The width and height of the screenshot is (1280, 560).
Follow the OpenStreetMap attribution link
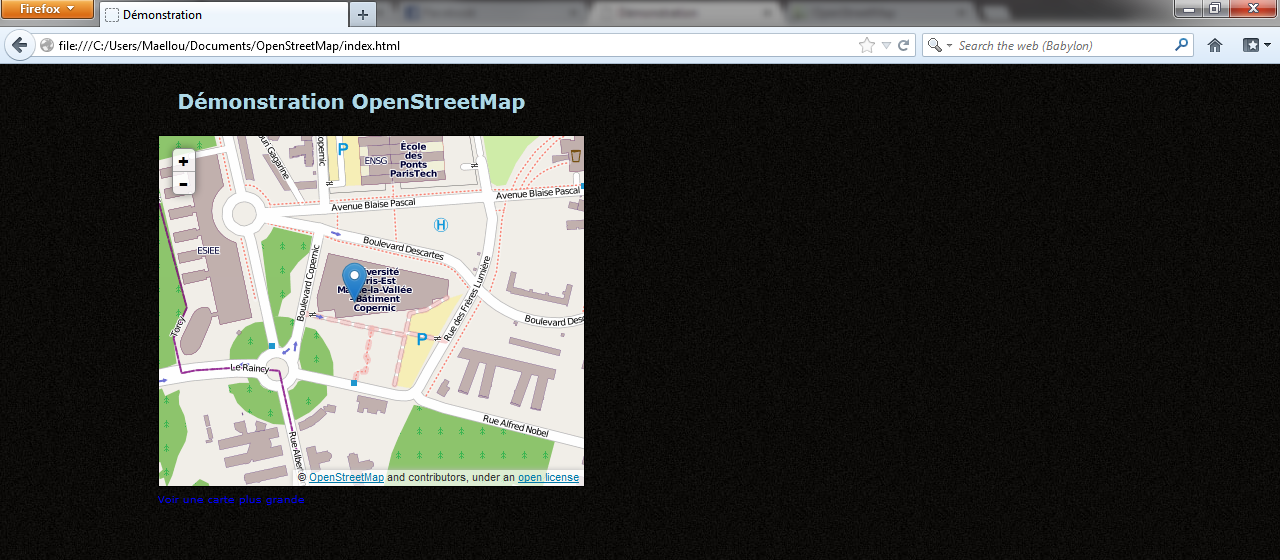[346, 477]
